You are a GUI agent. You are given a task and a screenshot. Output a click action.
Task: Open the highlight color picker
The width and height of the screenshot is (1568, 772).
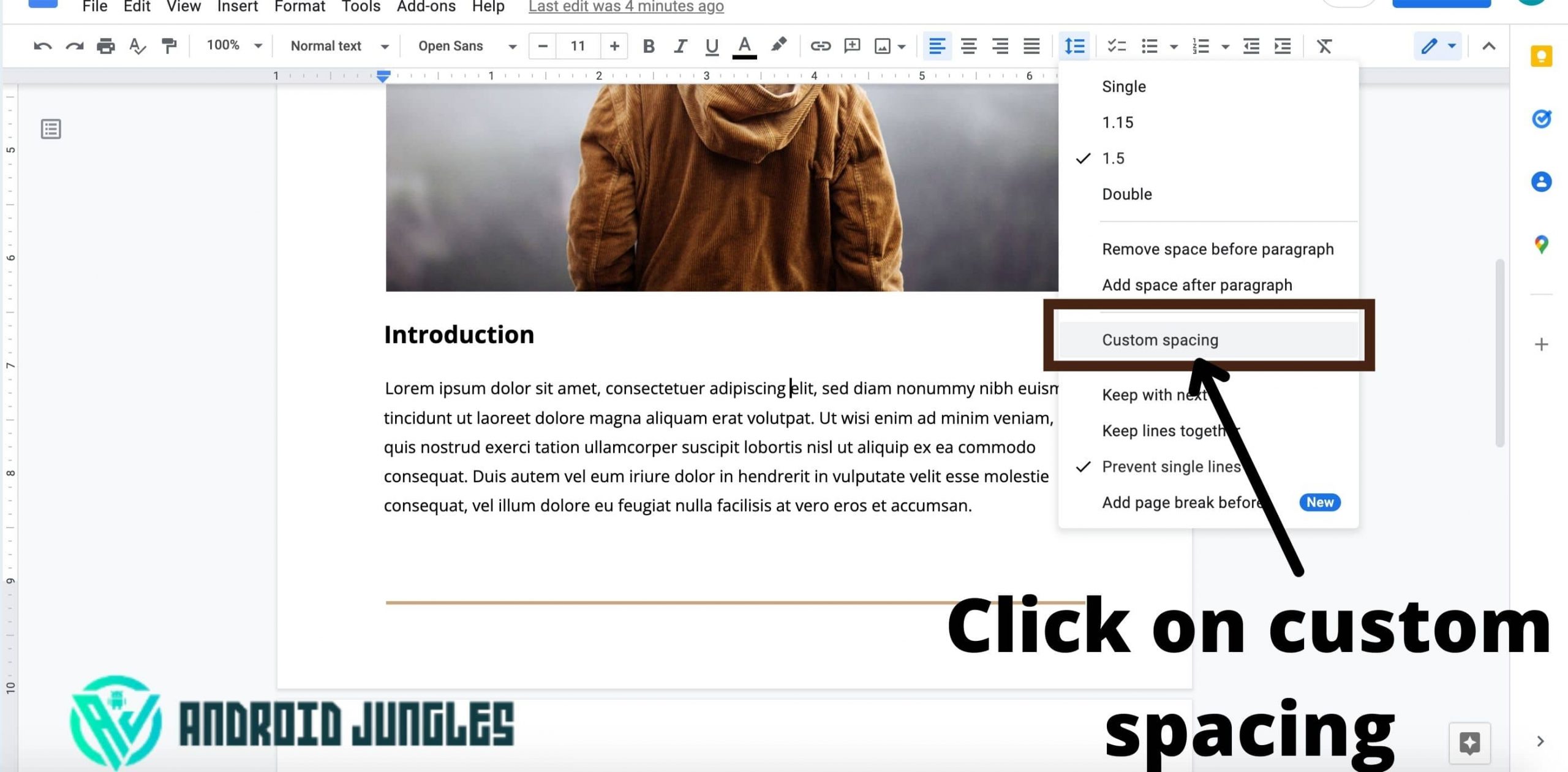click(778, 45)
